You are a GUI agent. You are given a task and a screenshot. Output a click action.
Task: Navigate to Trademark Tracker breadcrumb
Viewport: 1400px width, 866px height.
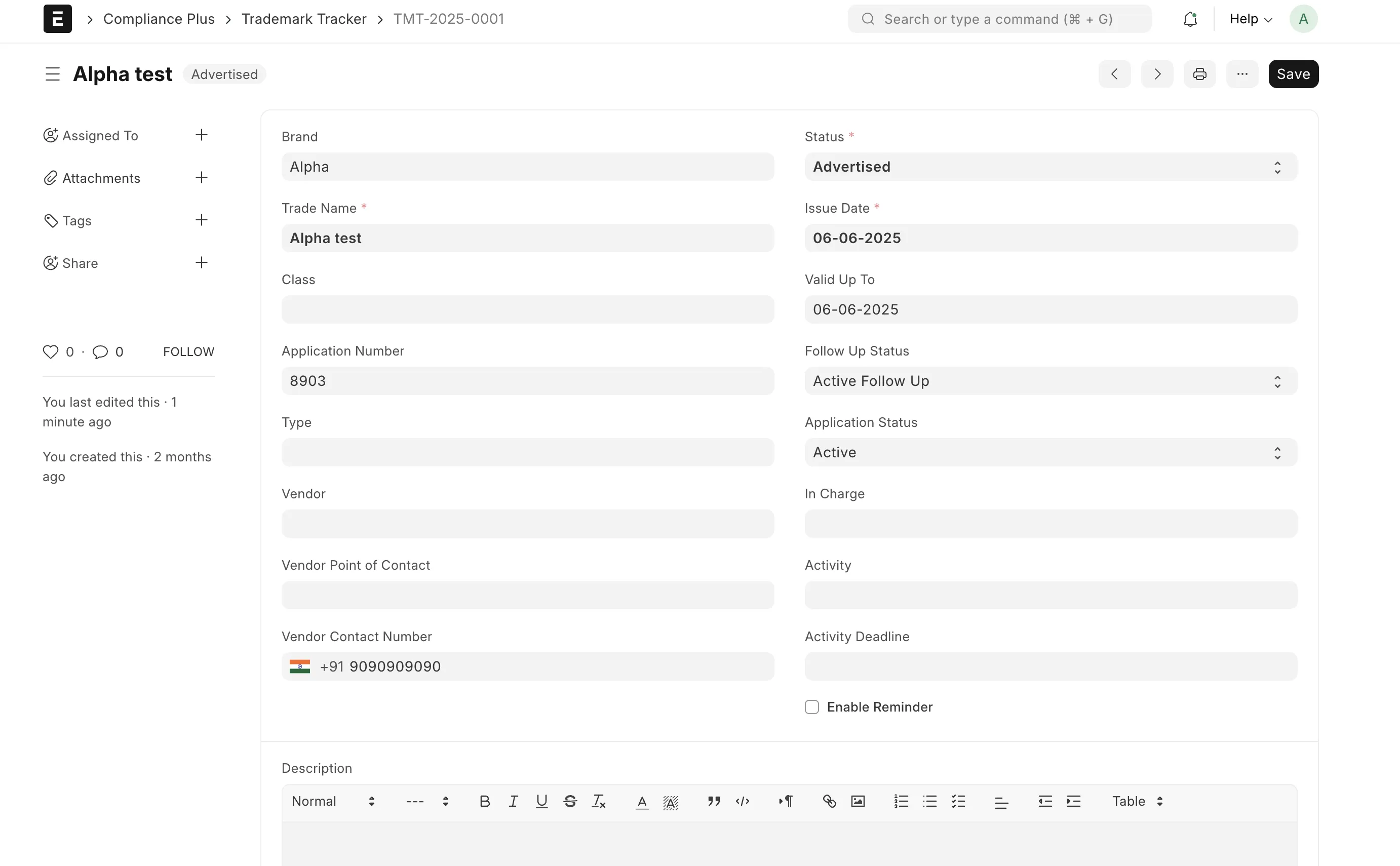303,19
